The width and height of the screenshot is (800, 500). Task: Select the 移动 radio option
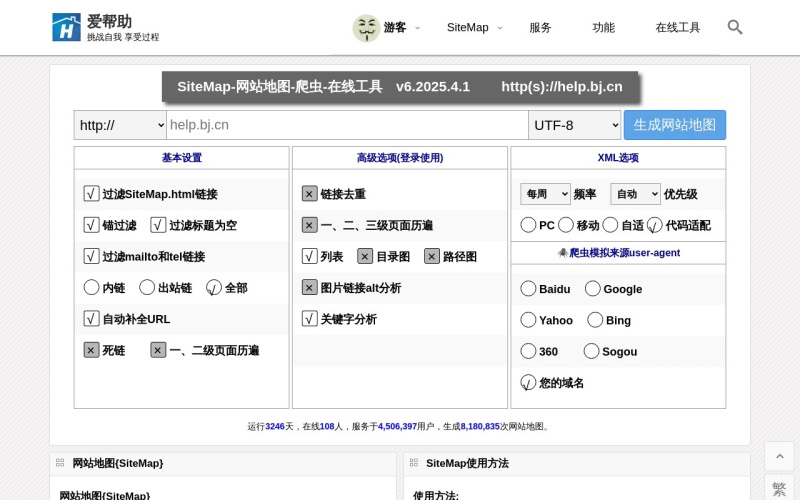click(x=566, y=225)
